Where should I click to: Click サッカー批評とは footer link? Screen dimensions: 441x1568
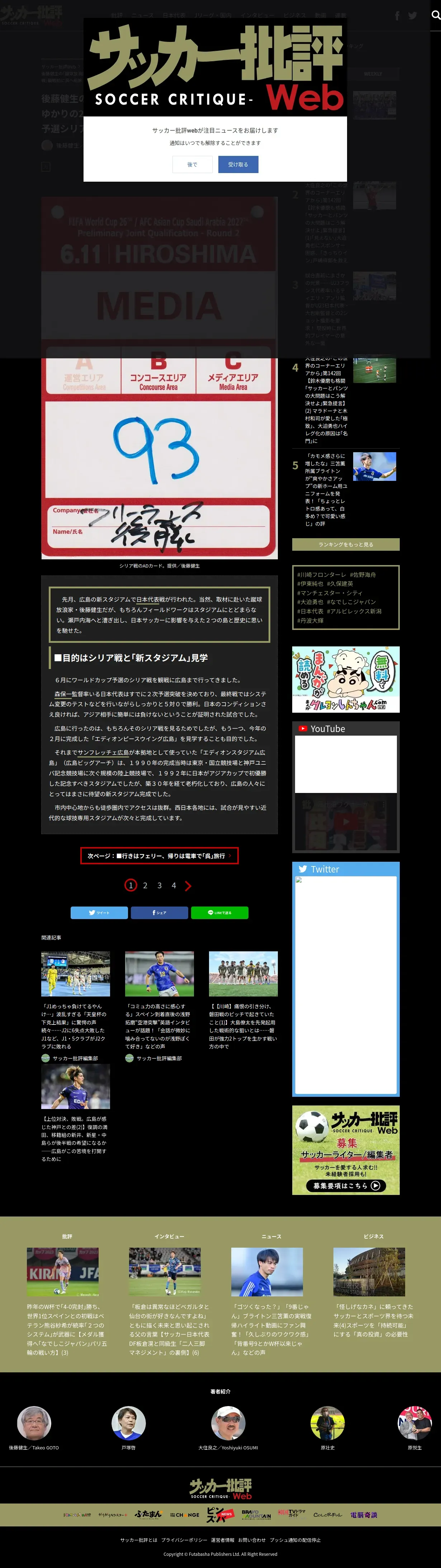click(138, 1540)
